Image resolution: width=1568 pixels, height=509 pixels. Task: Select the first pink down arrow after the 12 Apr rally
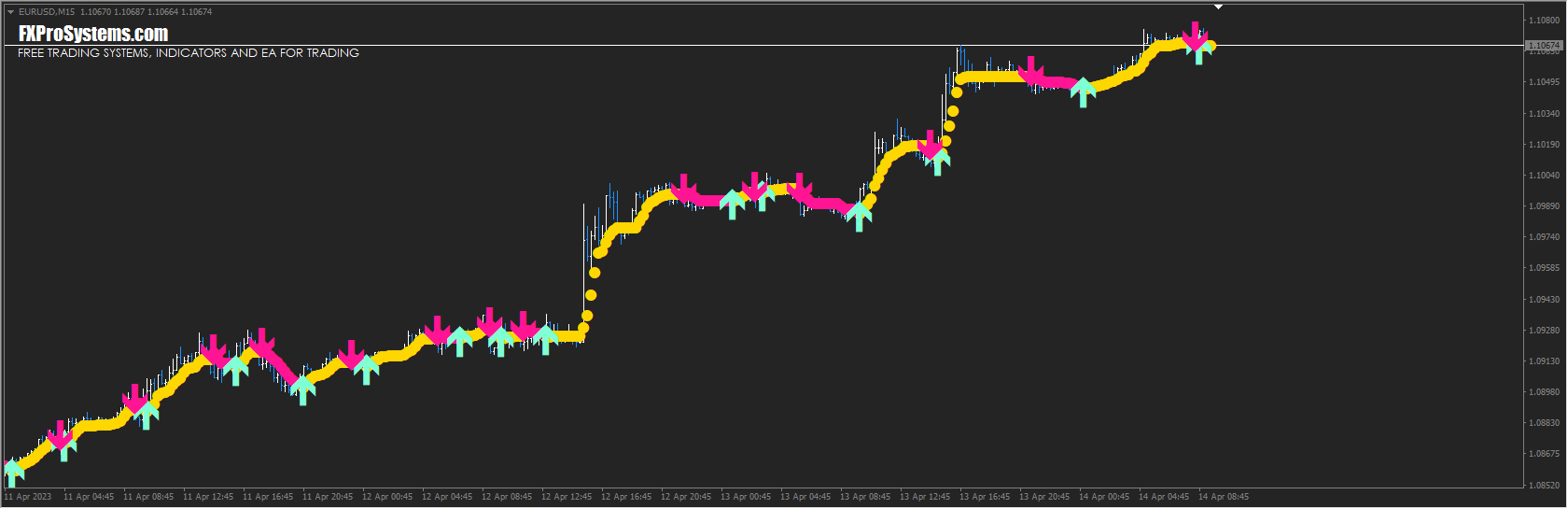684,190
